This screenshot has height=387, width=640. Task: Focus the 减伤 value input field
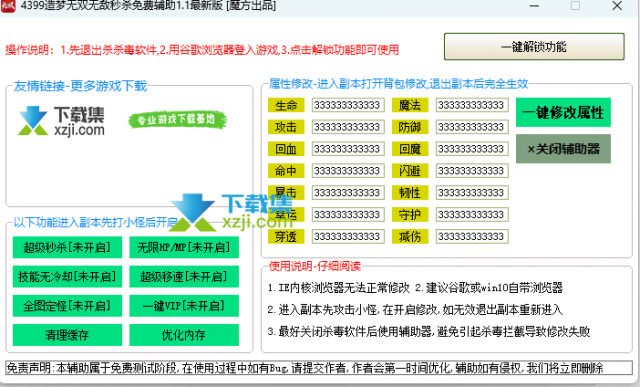click(472, 236)
